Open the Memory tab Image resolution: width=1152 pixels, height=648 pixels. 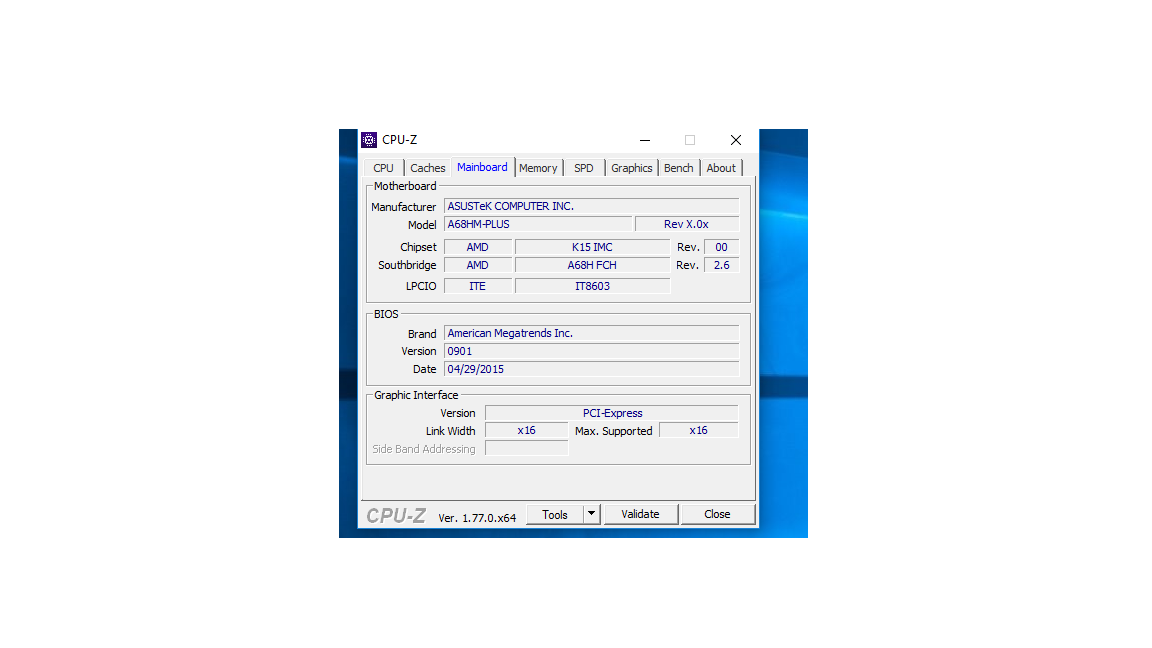pos(538,168)
